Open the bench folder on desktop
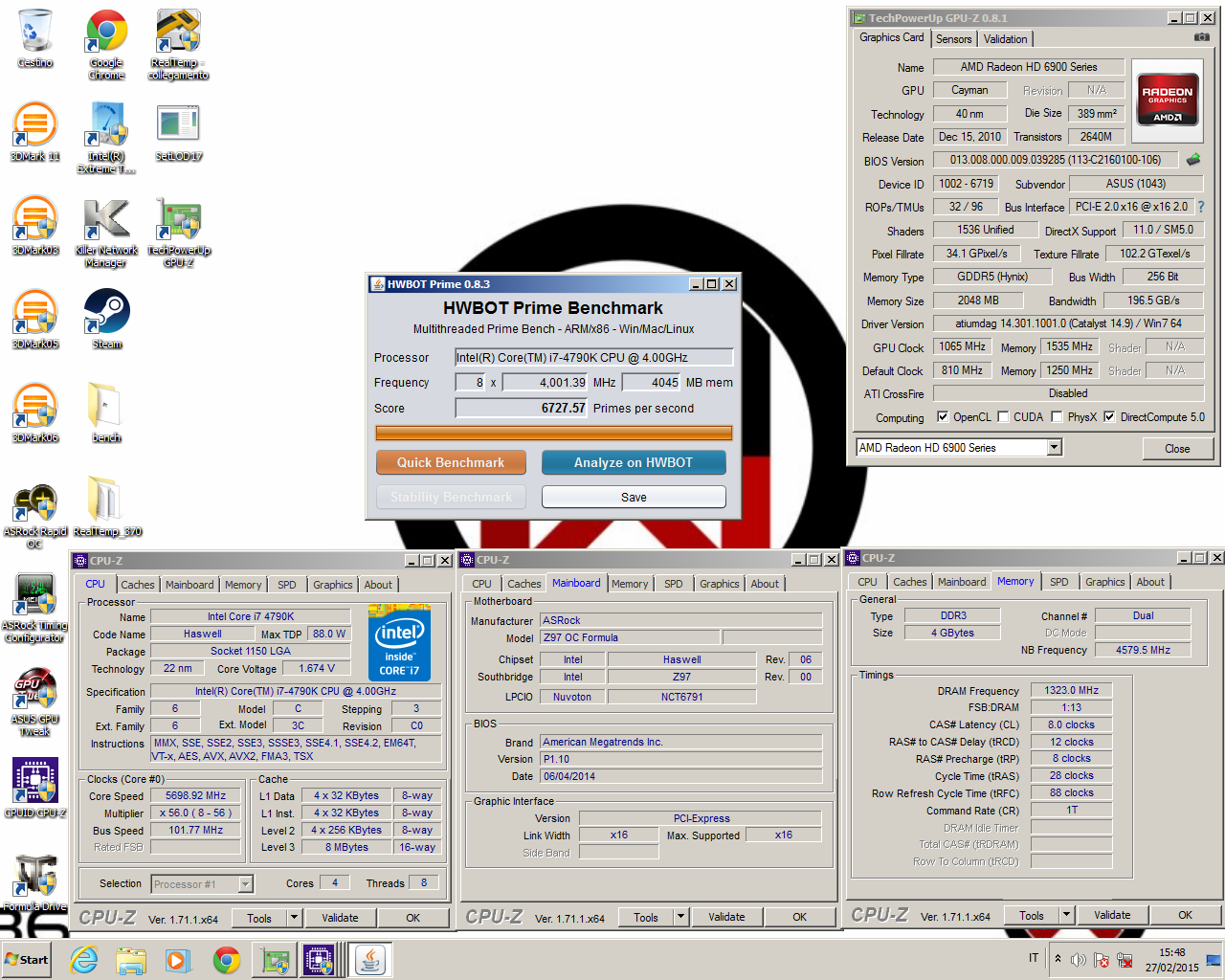This screenshot has height=980, width=1225. click(x=106, y=413)
